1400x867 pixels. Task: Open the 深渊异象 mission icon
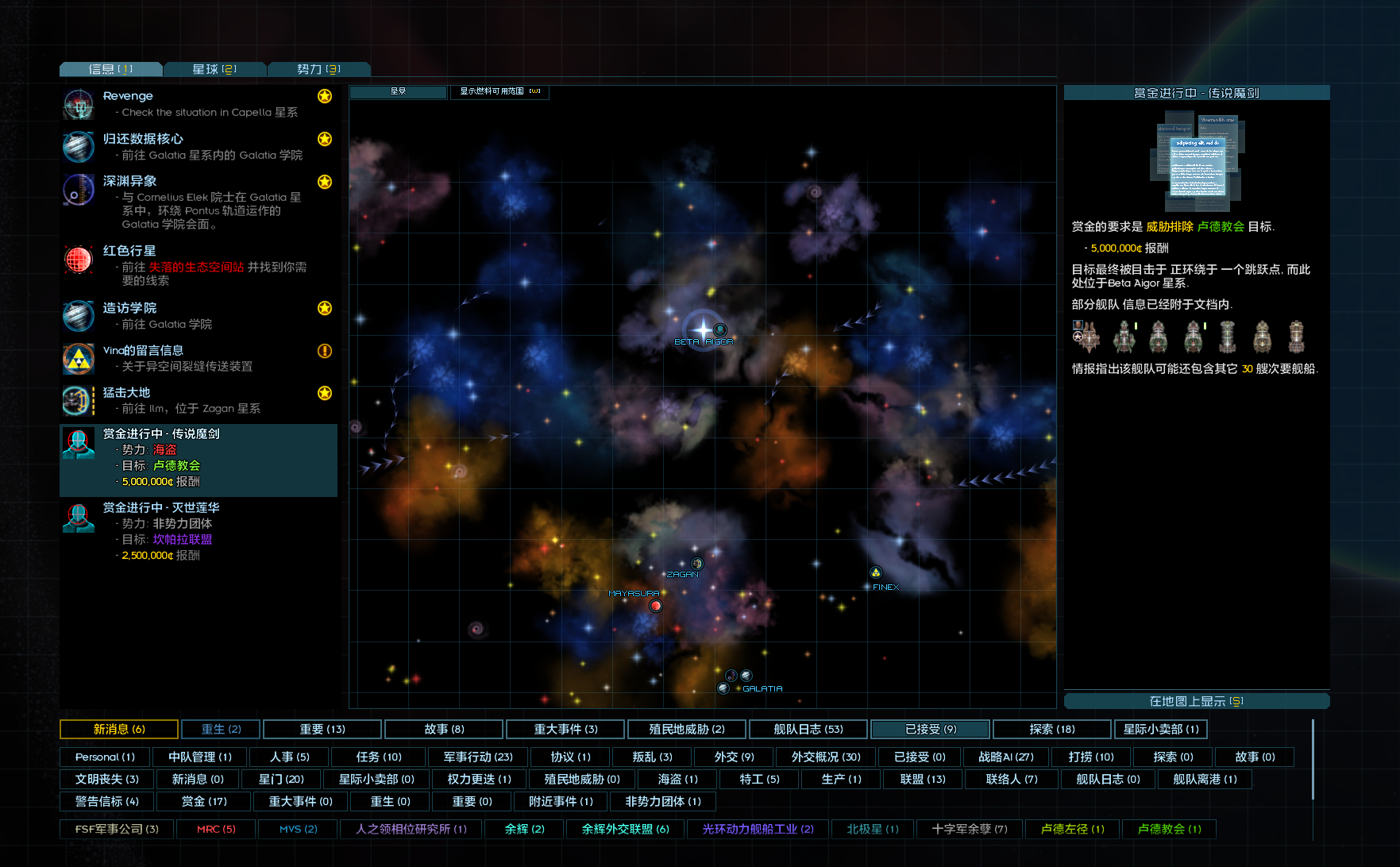click(x=79, y=190)
